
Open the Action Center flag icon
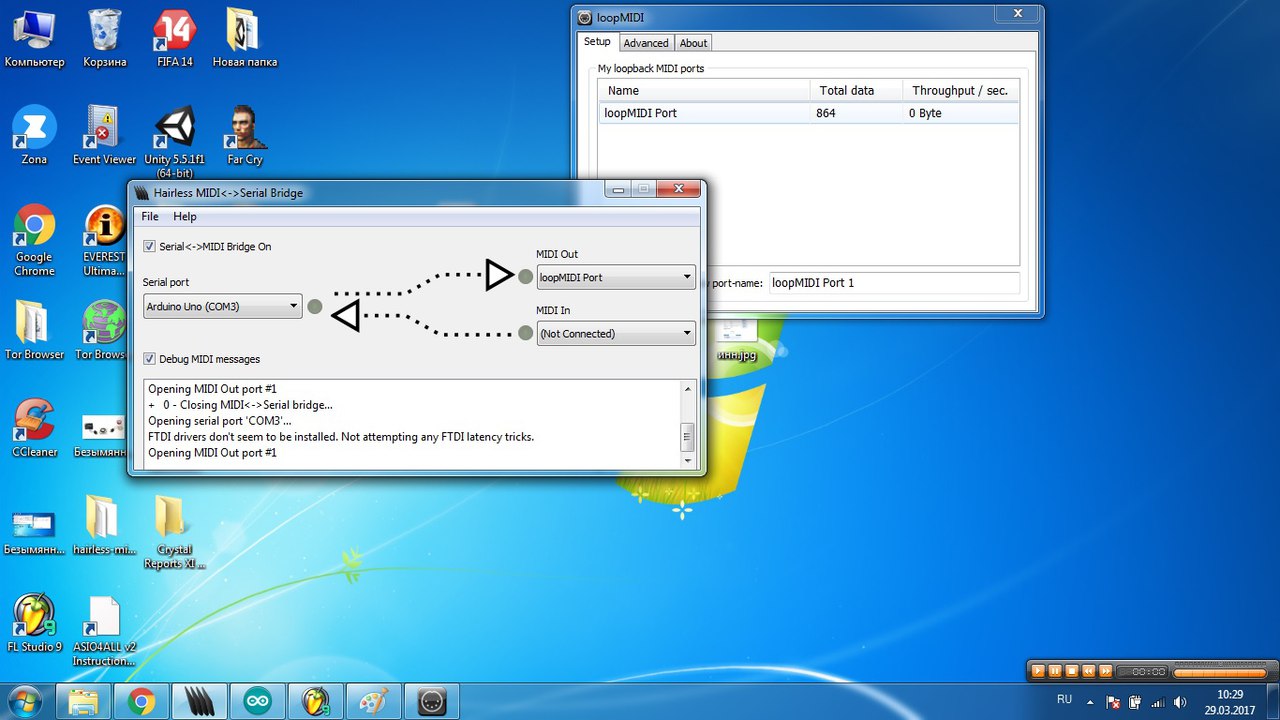(1115, 701)
